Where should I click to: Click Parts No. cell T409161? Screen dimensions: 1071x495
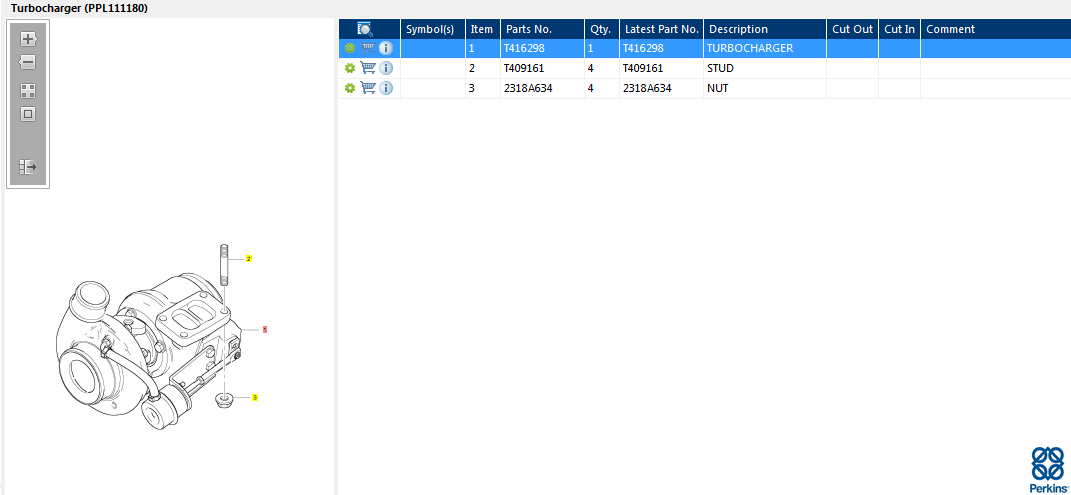(542, 68)
